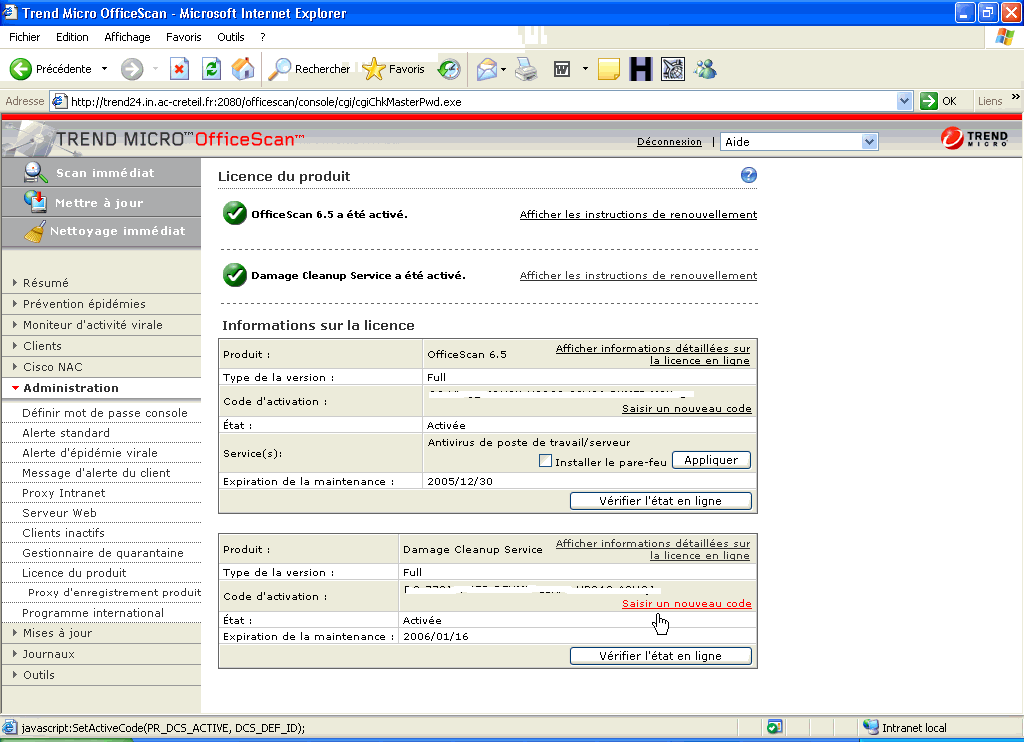Open the Edition menu
The width and height of the screenshot is (1024, 742).
[x=72, y=37]
